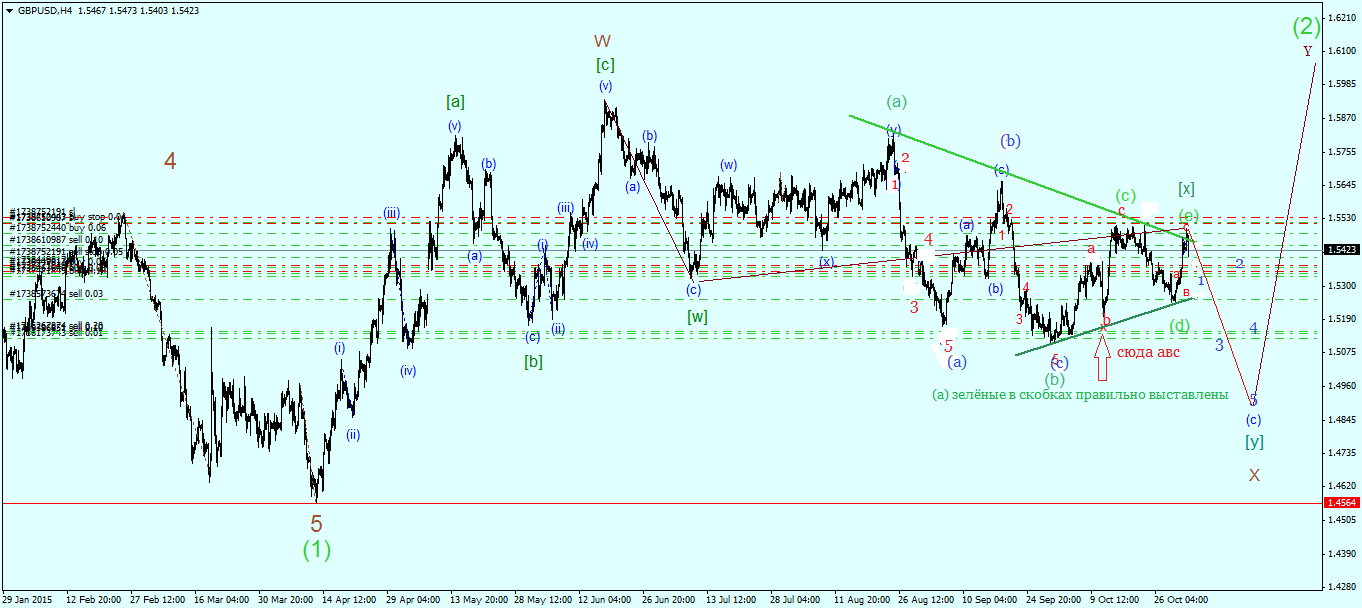The height and width of the screenshot is (608, 1362).
Task: Click the green [c] label under W
Action: [605, 65]
